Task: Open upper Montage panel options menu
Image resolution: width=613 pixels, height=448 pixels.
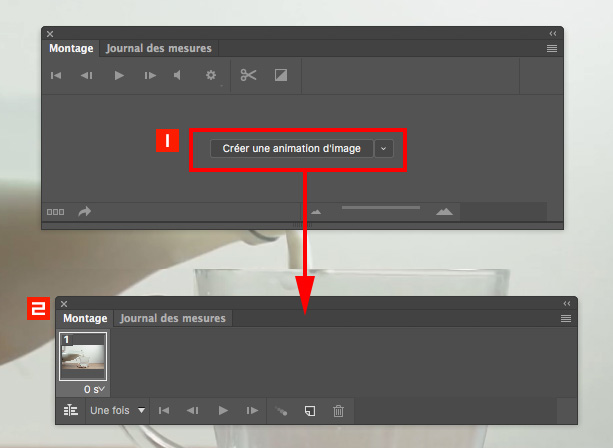Action: 552,48
